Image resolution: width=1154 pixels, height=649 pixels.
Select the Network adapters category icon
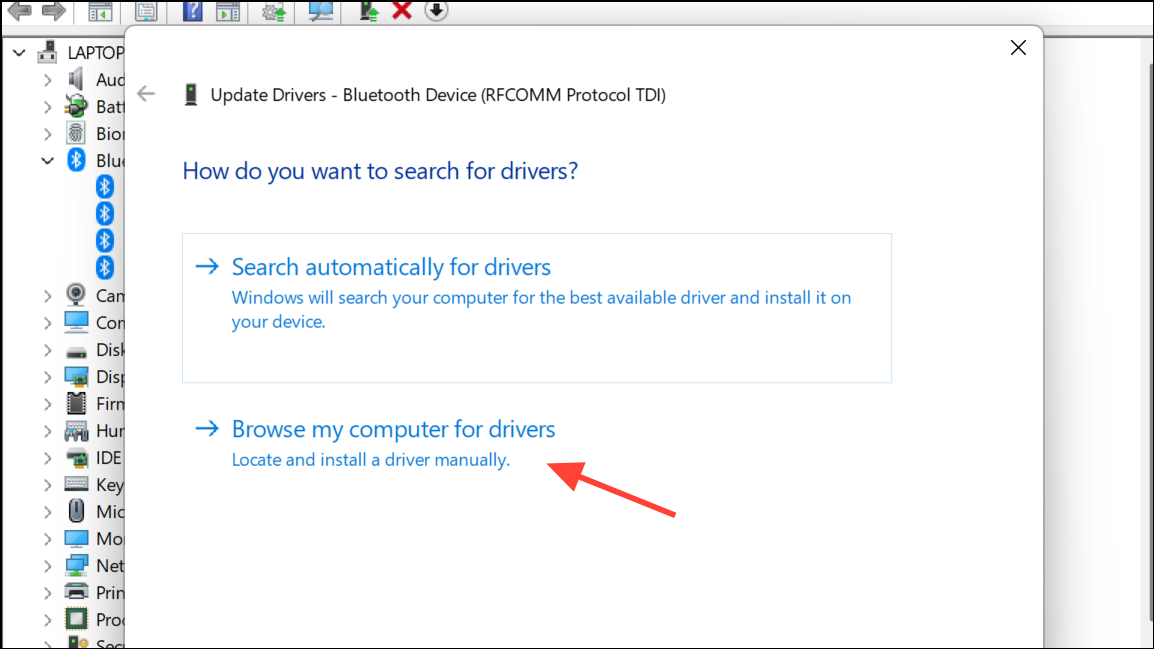(76, 565)
